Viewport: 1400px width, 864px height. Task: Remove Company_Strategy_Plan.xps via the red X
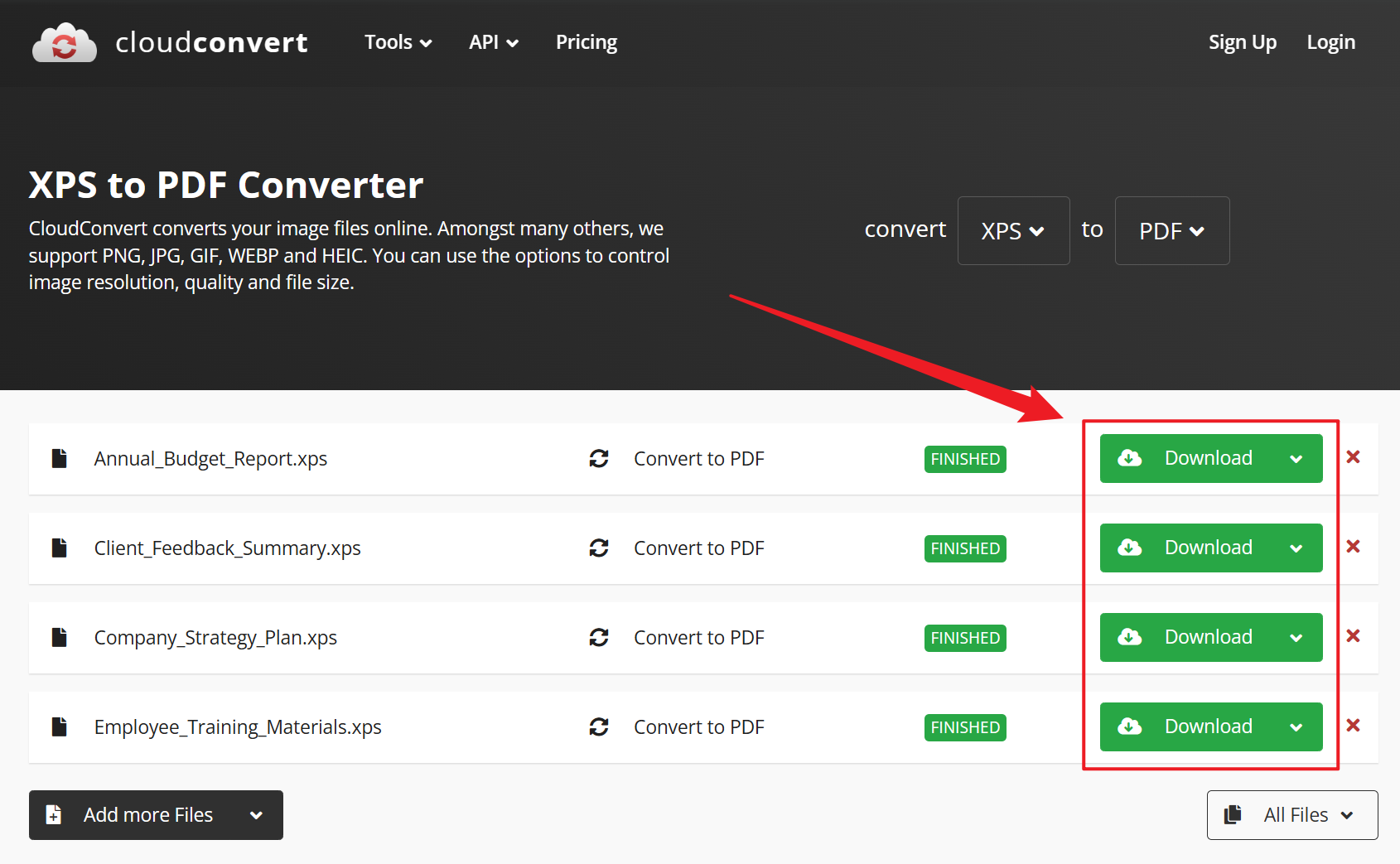tap(1353, 636)
